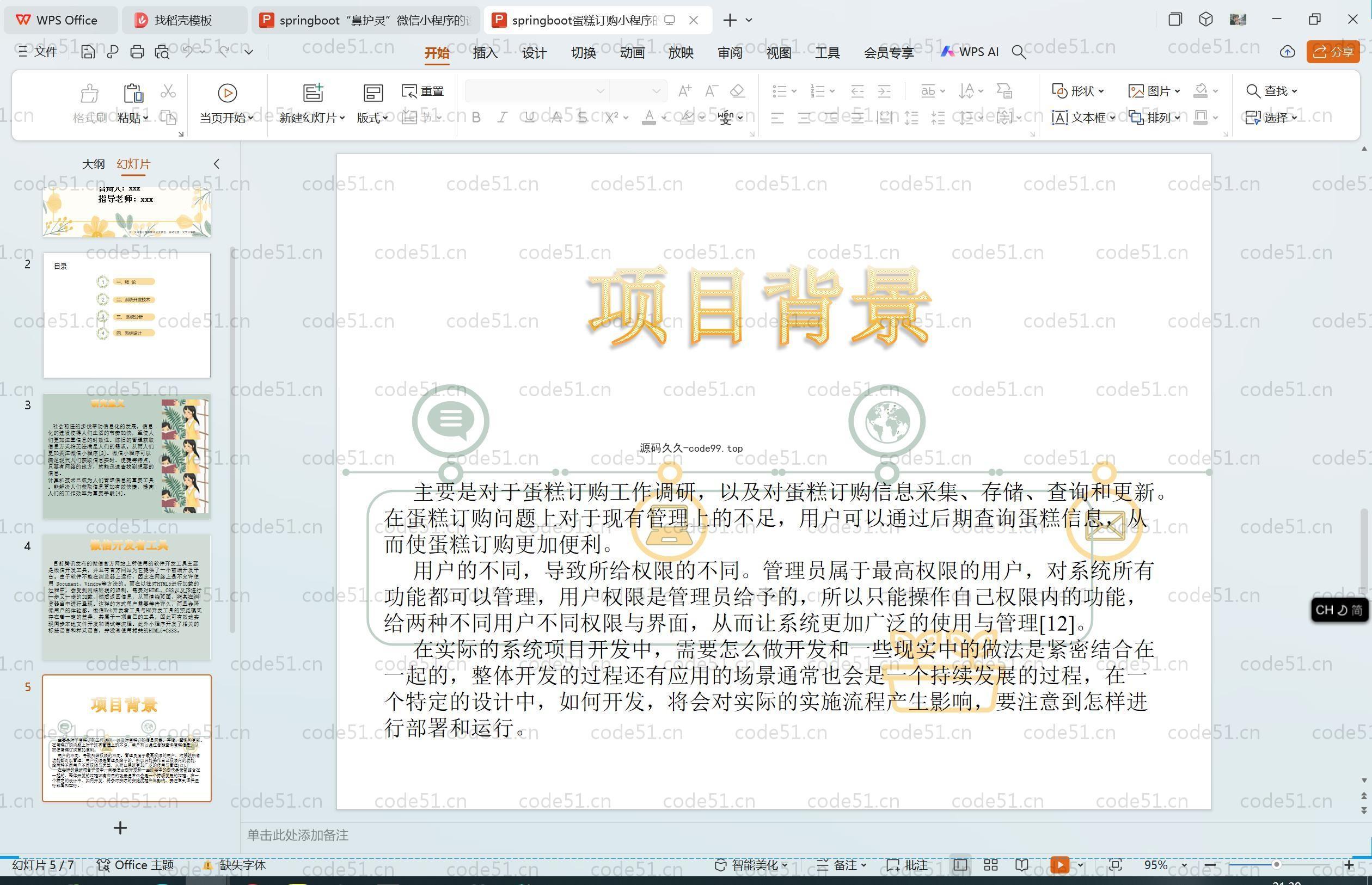Open the Shapes (形状) dropdown
Screen dimensions: 1372x885
click(1079, 91)
